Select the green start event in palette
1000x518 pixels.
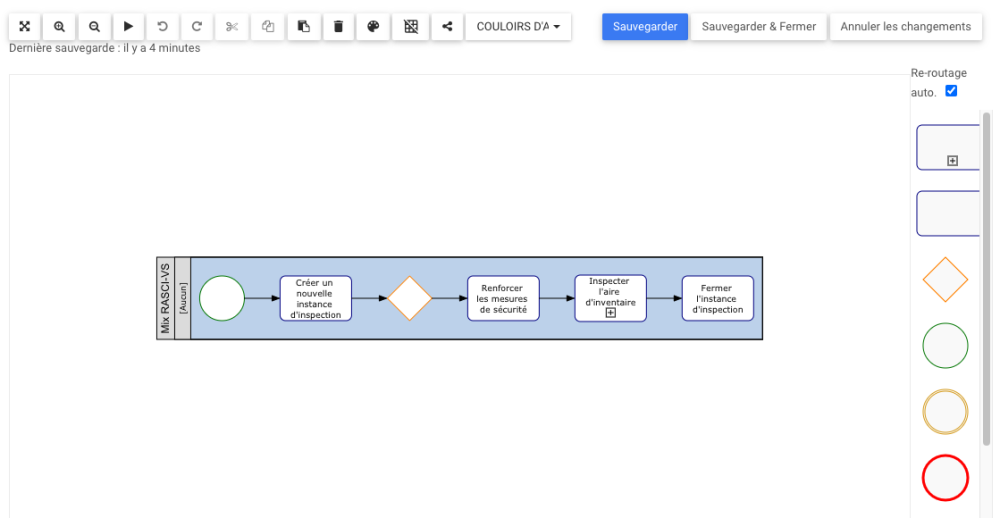pyautogui.click(x=945, y=346)
